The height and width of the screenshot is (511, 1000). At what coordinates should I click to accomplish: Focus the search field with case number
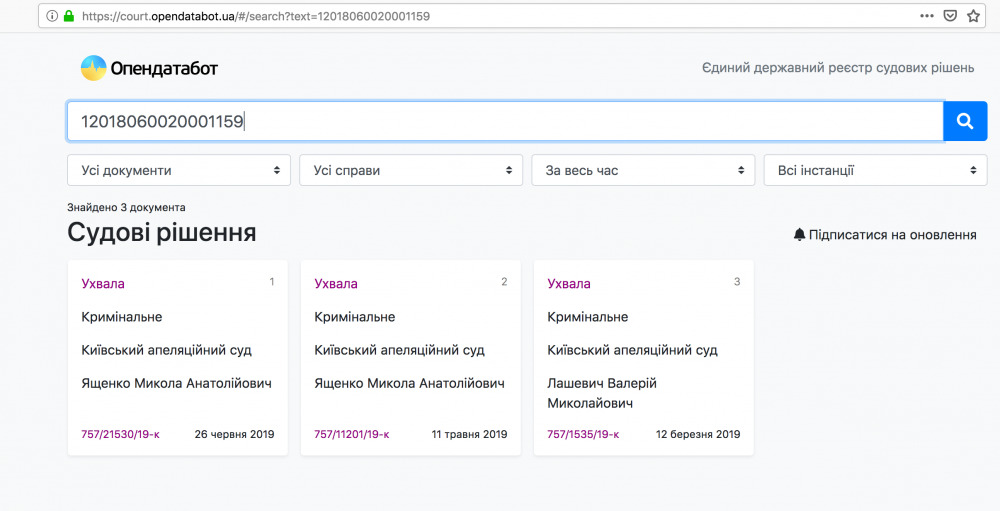(x=505, y=121)
